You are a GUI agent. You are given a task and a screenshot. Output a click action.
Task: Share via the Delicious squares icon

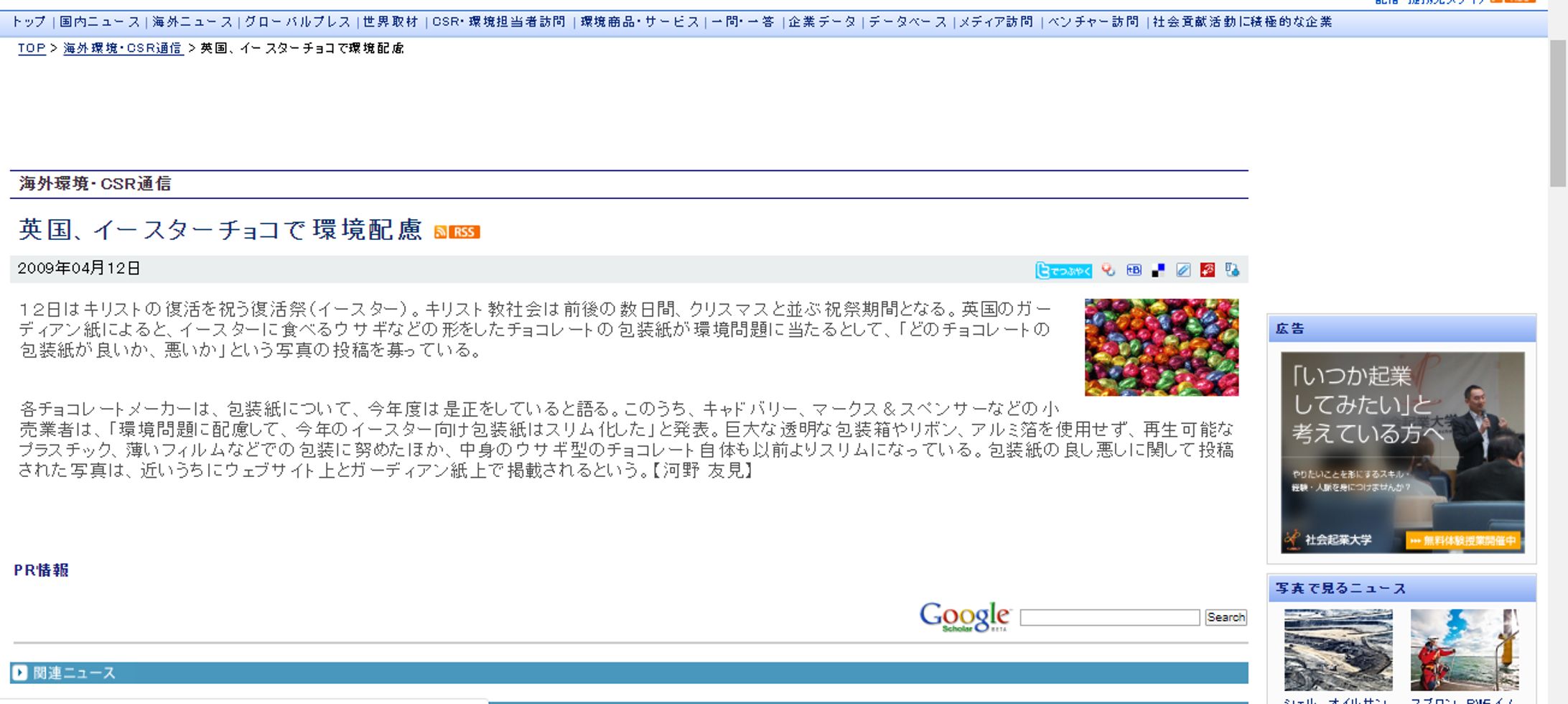click(1158, 270)
